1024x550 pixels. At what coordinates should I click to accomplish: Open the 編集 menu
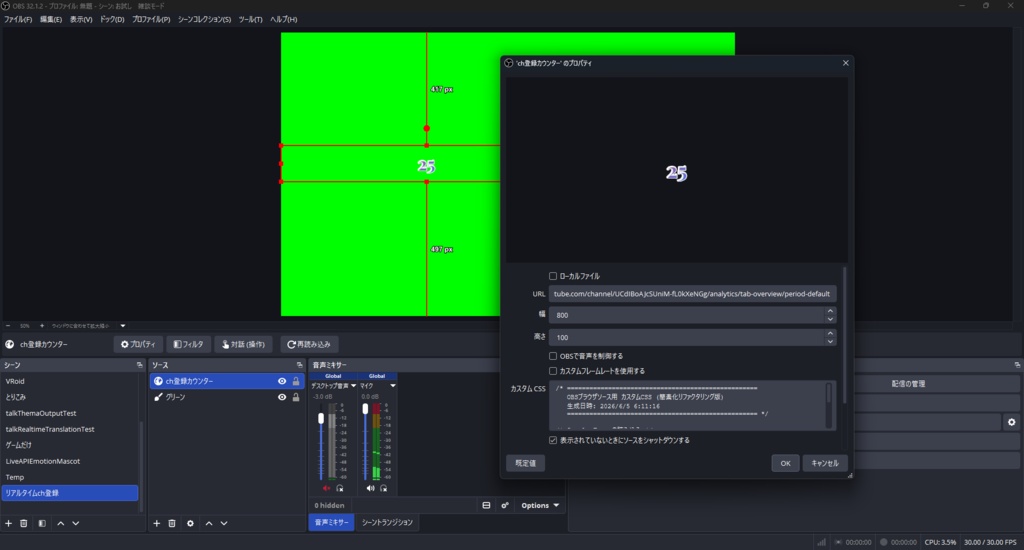tap(51, 20)
